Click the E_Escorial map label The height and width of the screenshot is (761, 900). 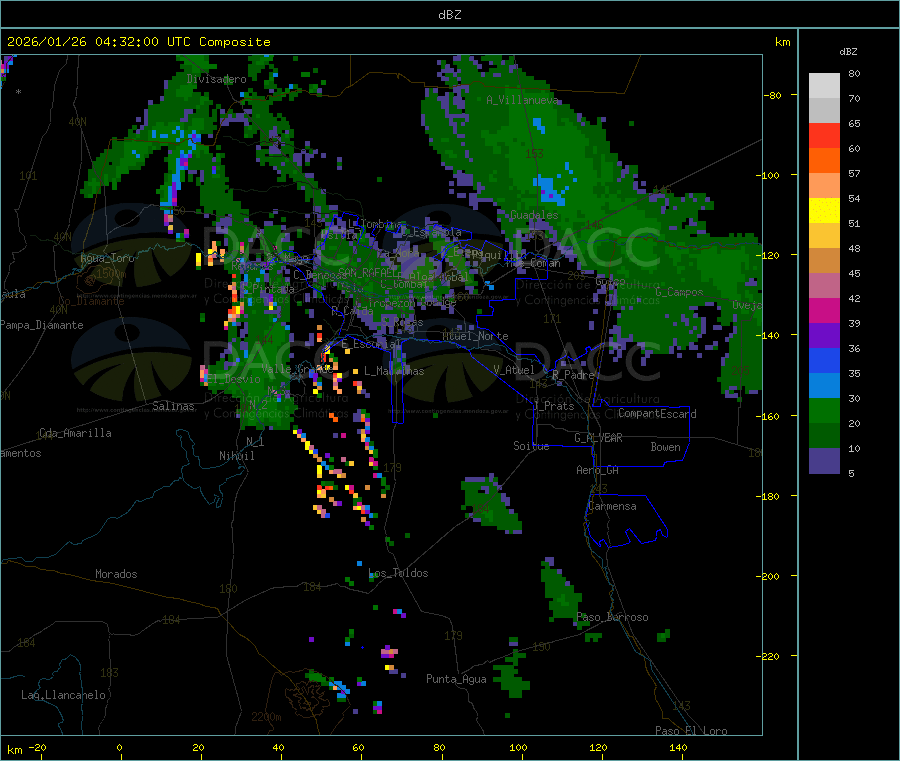click(x=370, y=344)
